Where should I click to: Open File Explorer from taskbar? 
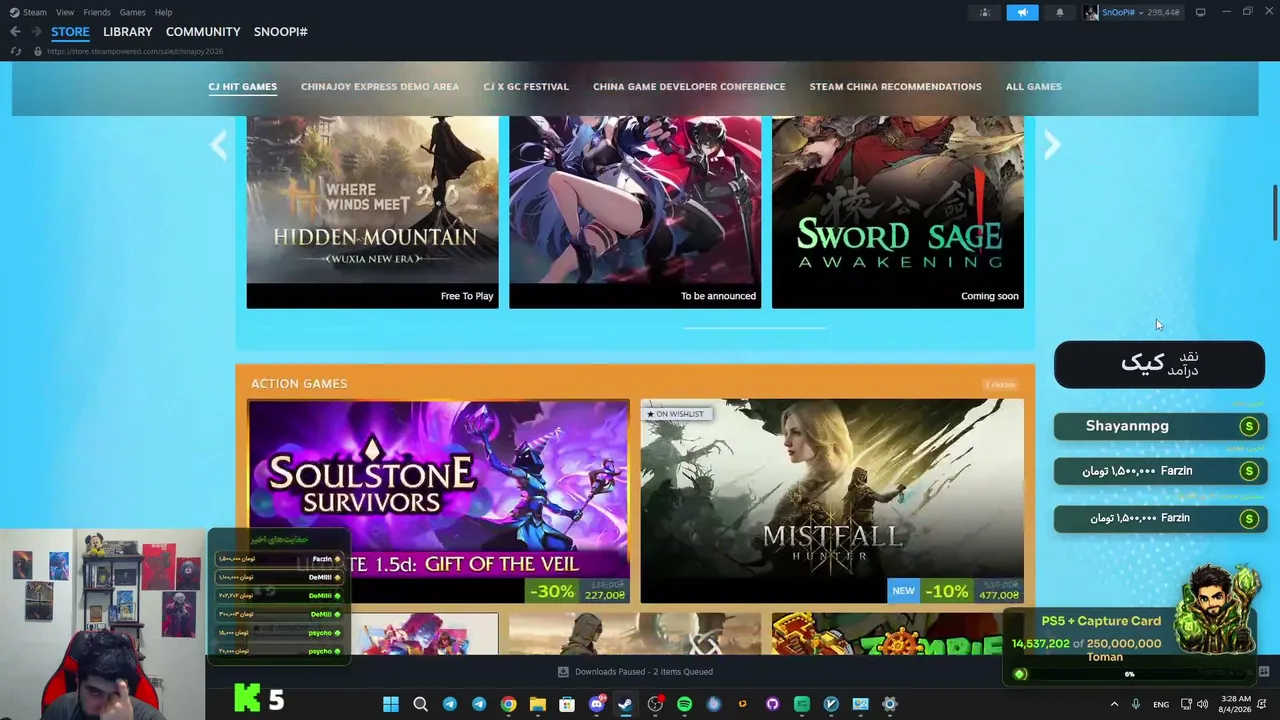tap(538, 704)
